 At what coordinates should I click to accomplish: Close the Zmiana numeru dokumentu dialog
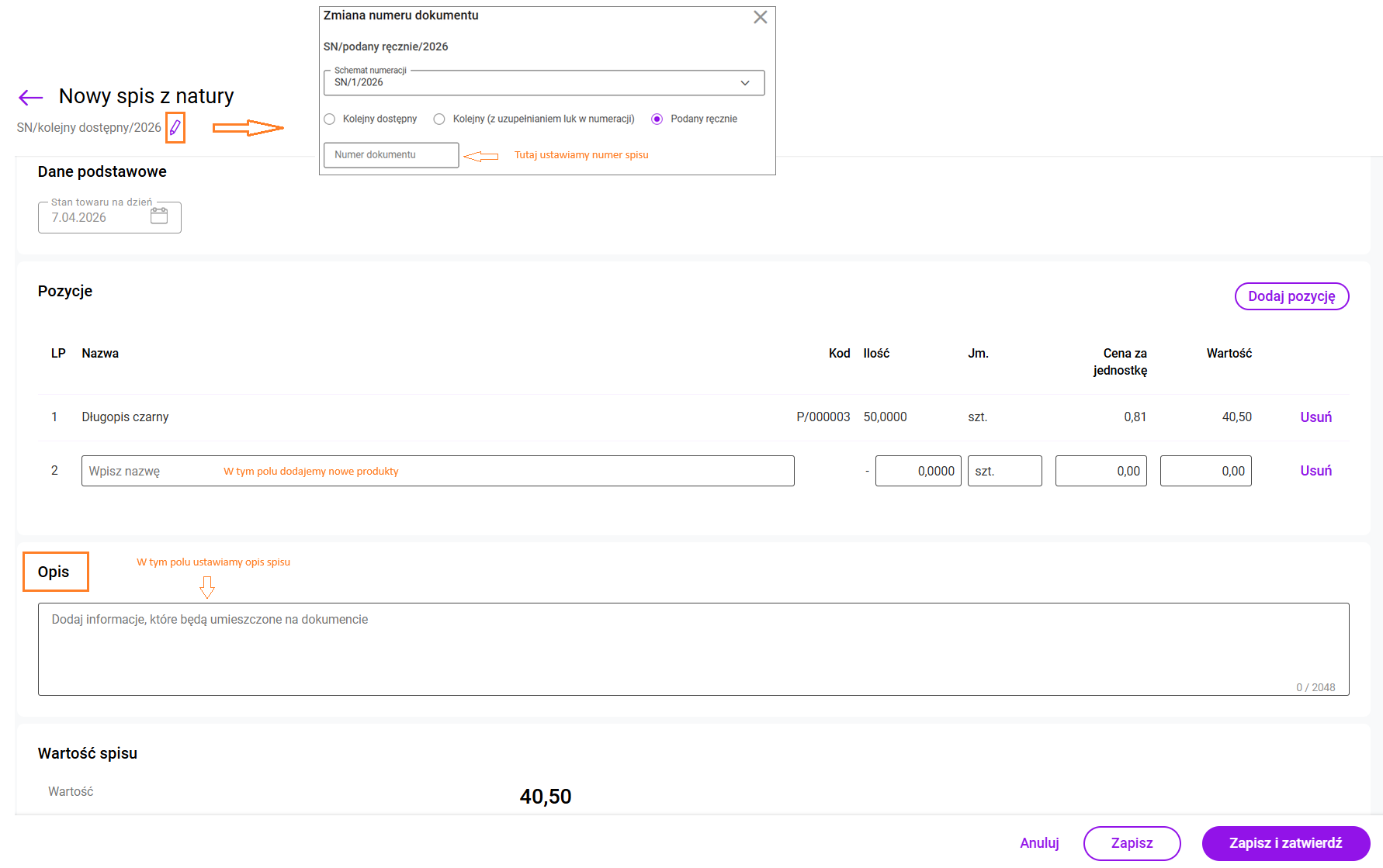(760, 17)
